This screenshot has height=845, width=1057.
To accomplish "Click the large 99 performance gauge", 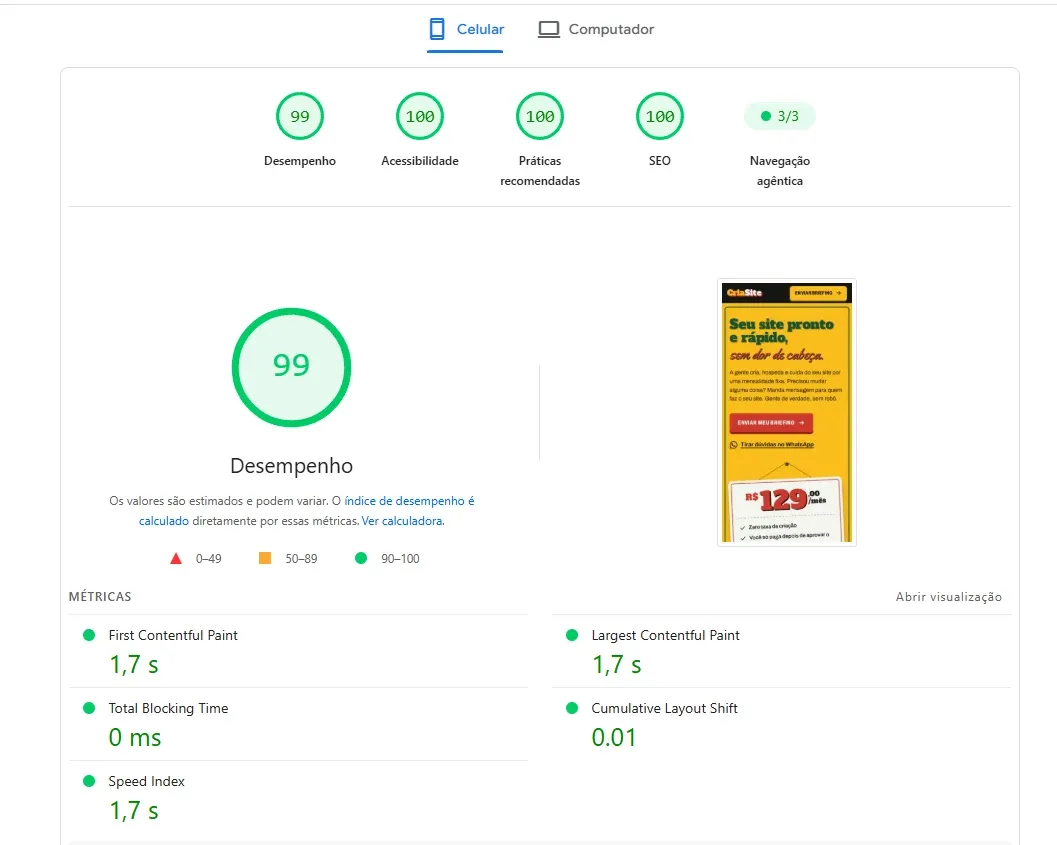I will (x=291, y=367).
